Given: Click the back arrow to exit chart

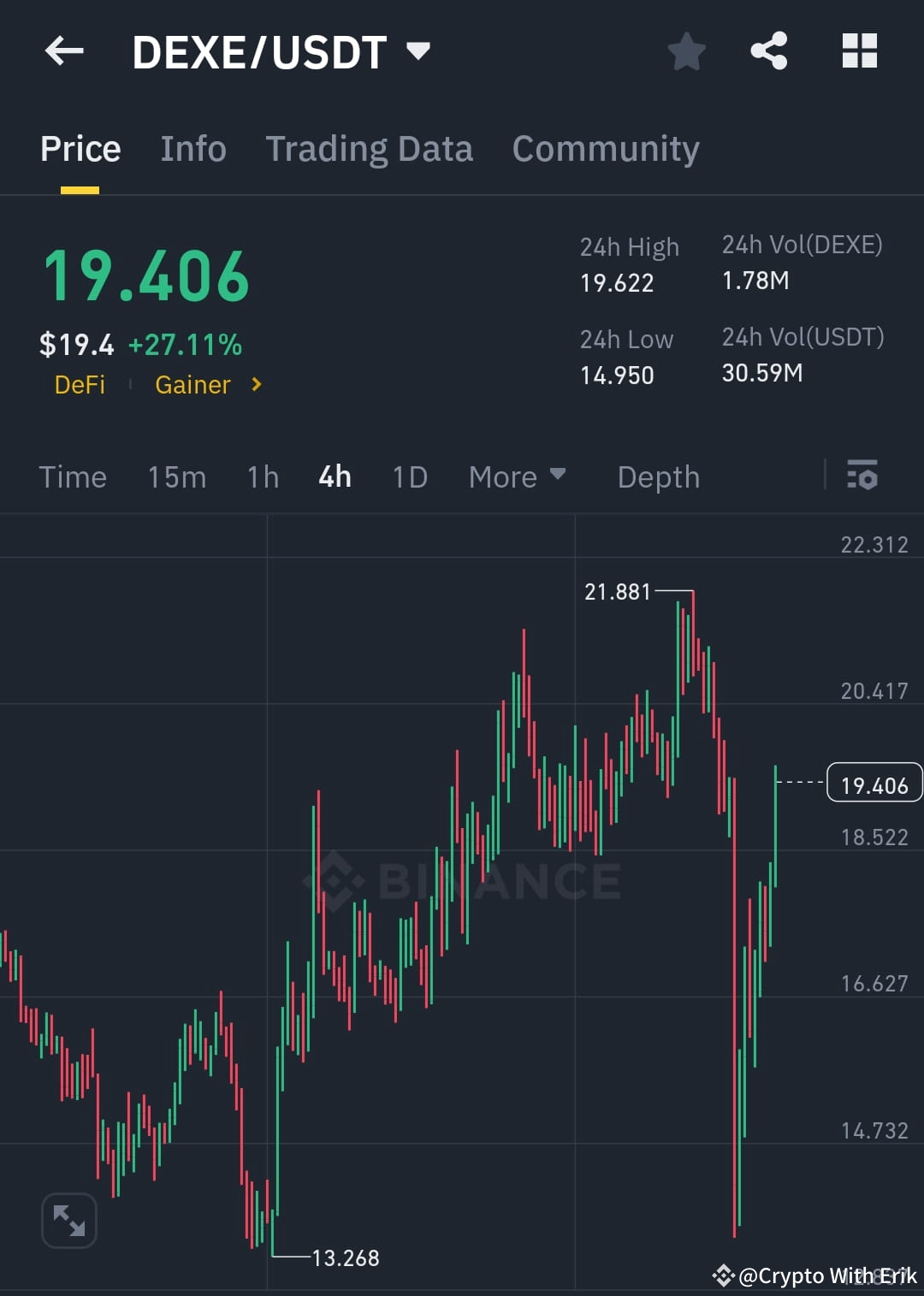Looking at the screenshot, I should pyautogui.click(x=63, y=51).
